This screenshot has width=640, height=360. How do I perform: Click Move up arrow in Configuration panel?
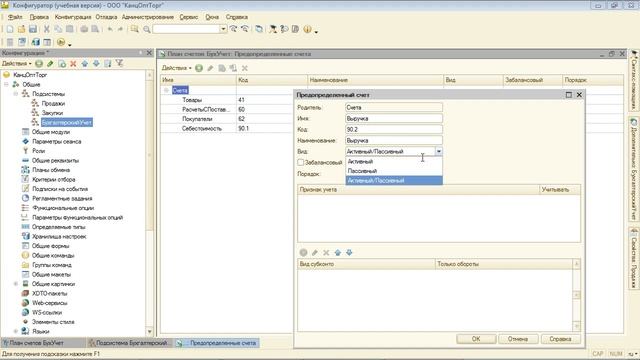84,64
